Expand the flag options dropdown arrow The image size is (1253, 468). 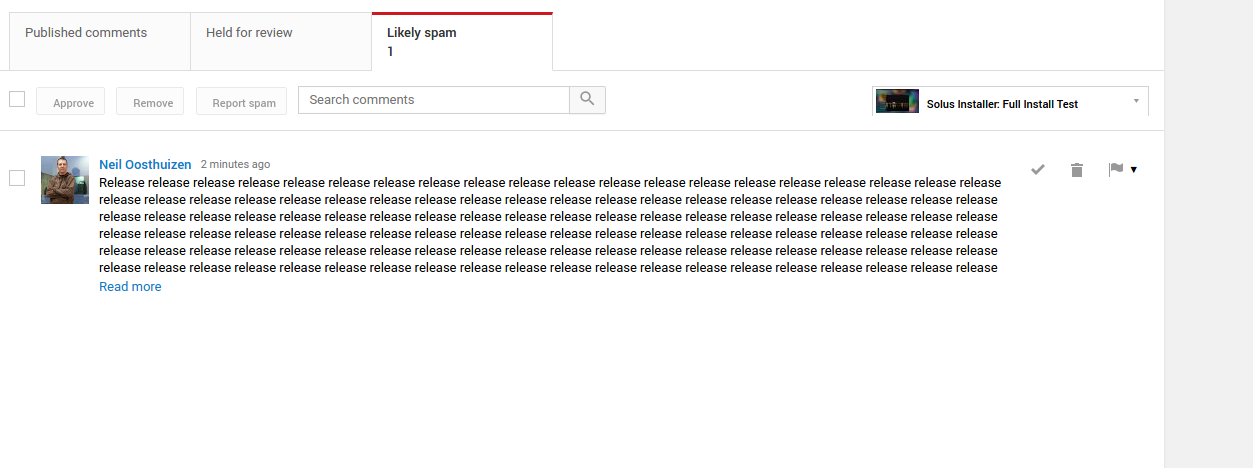coord(1134,170)
